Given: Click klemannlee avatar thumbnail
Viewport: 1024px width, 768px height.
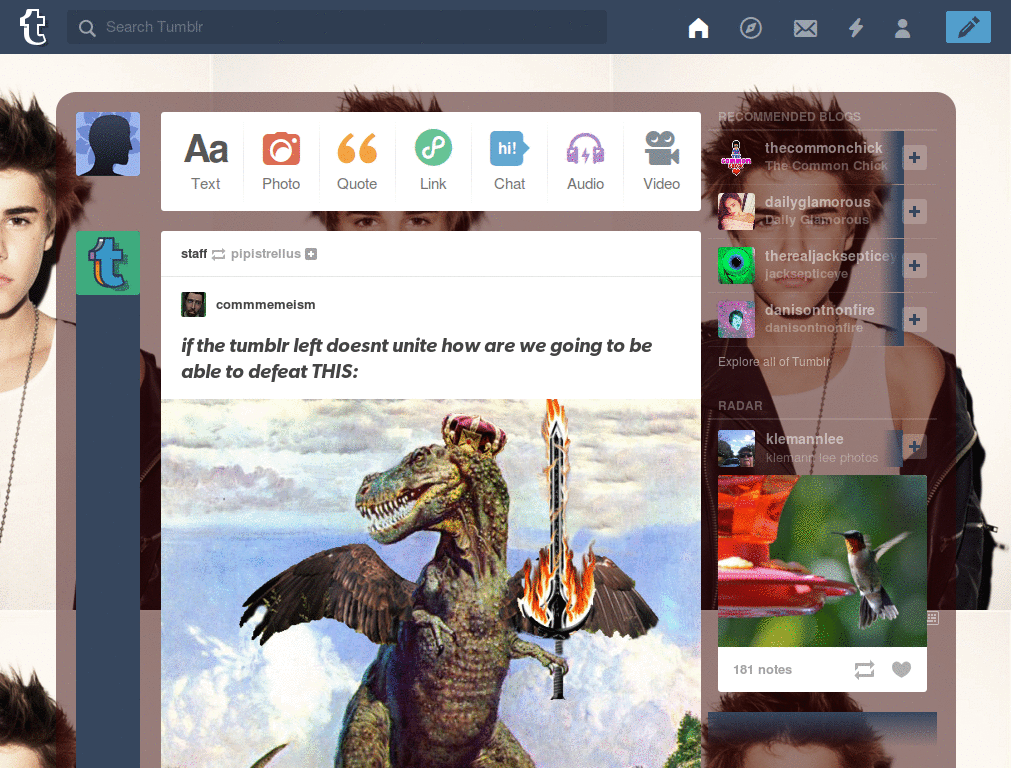Looking at the screenshot, I should click(736, 448).
